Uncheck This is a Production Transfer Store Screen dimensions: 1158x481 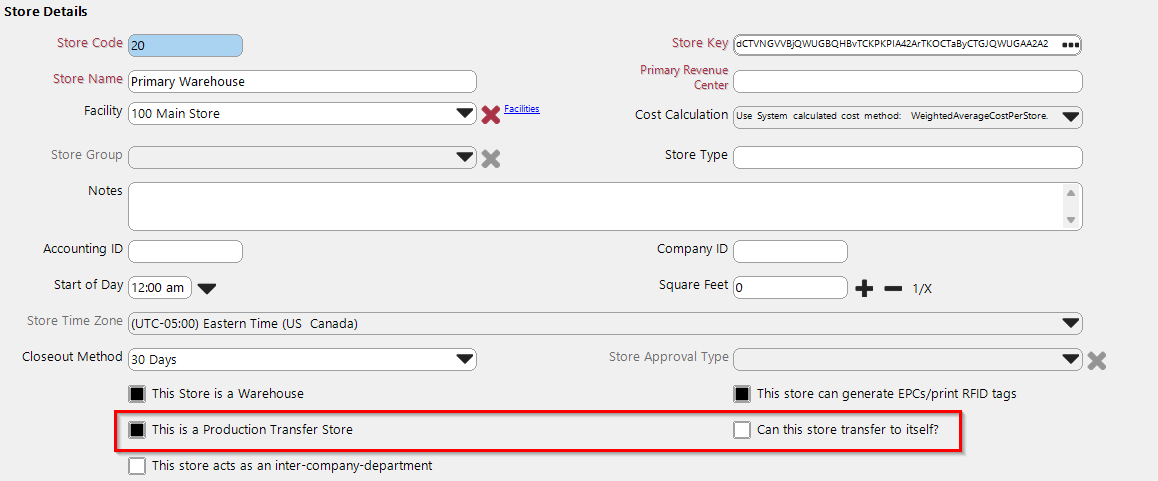click(x=137, y=430)
